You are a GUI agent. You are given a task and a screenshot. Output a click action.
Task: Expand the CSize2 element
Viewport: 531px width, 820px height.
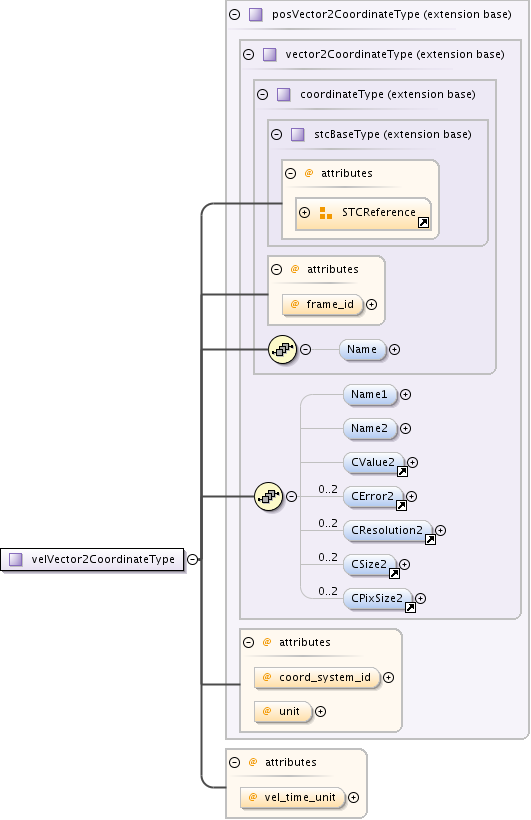[x=404, y=564]
